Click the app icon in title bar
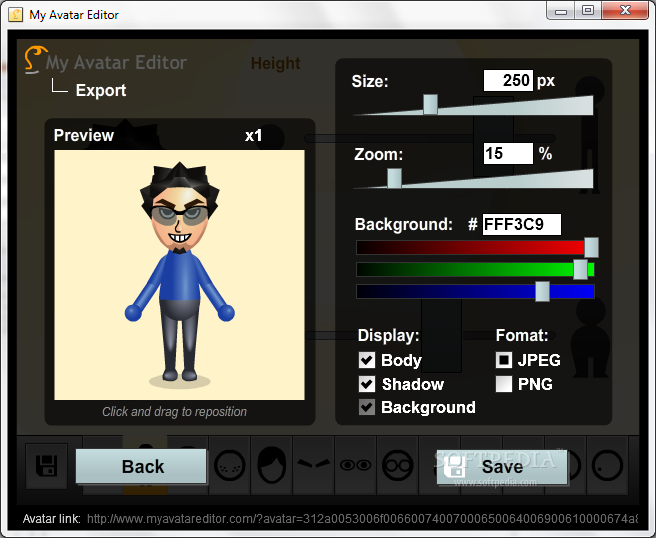 pos(15,15)
